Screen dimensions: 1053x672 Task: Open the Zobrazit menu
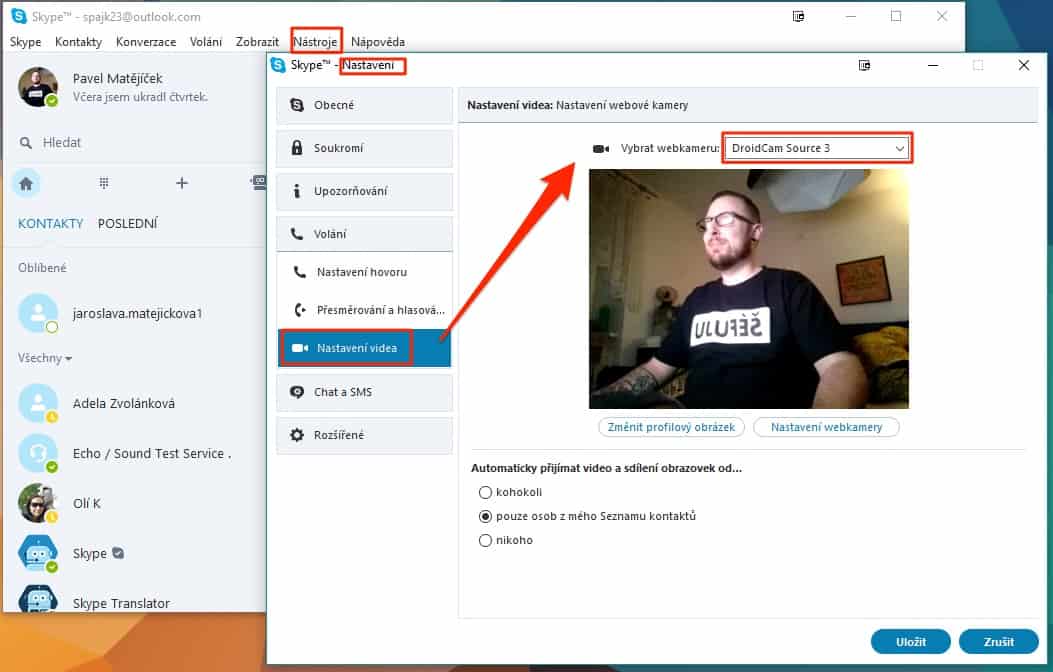tap(257, 42)
